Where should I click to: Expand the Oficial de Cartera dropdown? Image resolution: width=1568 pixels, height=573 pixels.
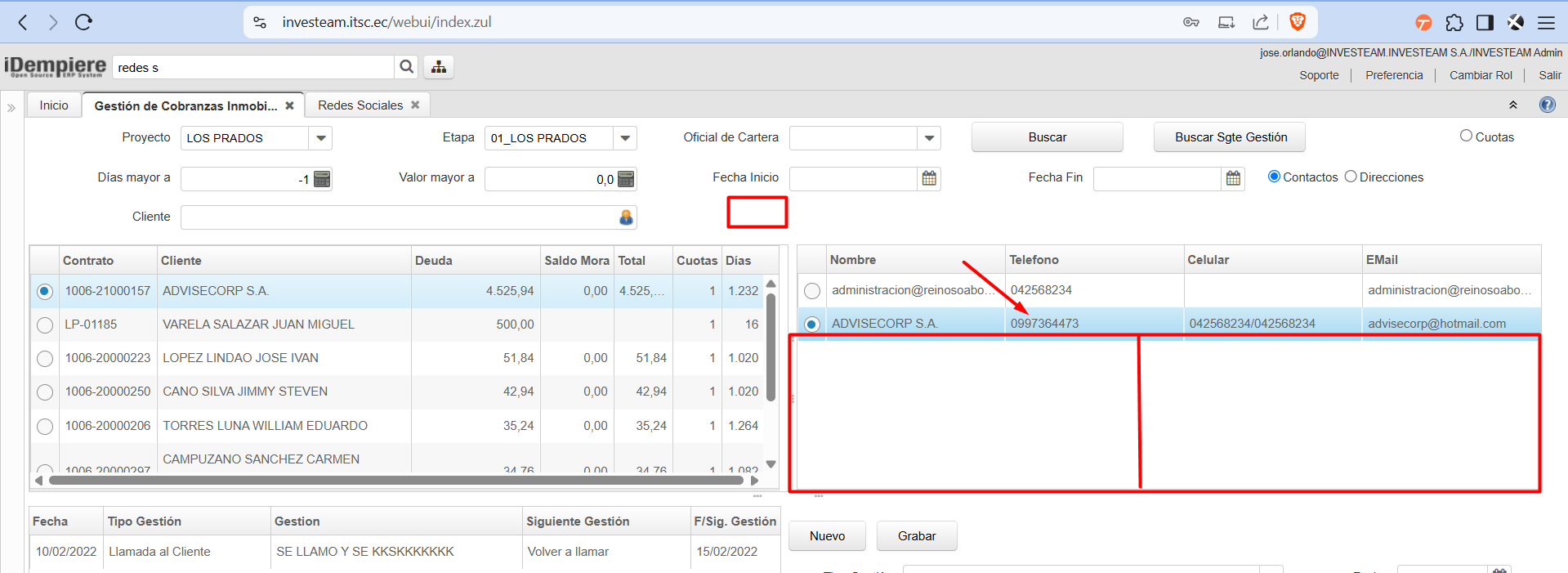pos(929,138)
